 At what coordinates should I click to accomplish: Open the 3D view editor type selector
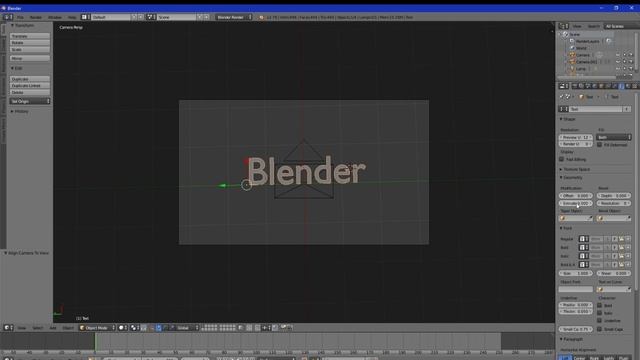pyautogui.click(x=8, y=327)
